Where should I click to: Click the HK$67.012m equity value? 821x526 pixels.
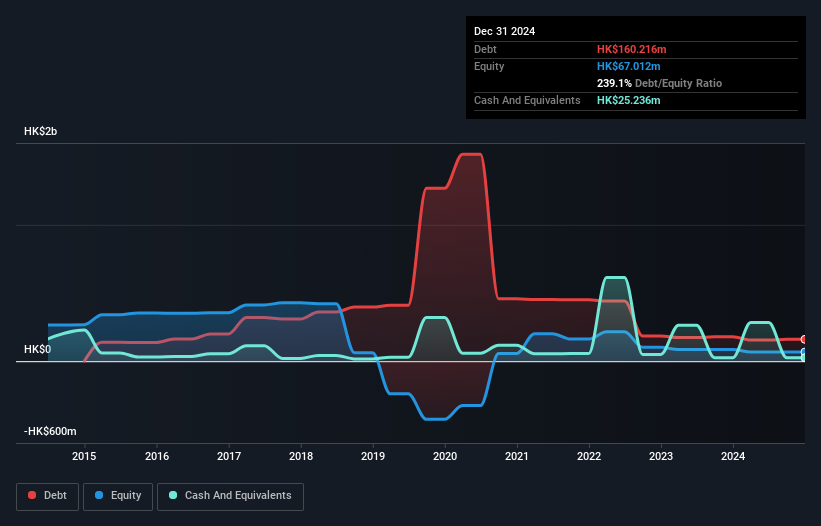click(628, 66)
